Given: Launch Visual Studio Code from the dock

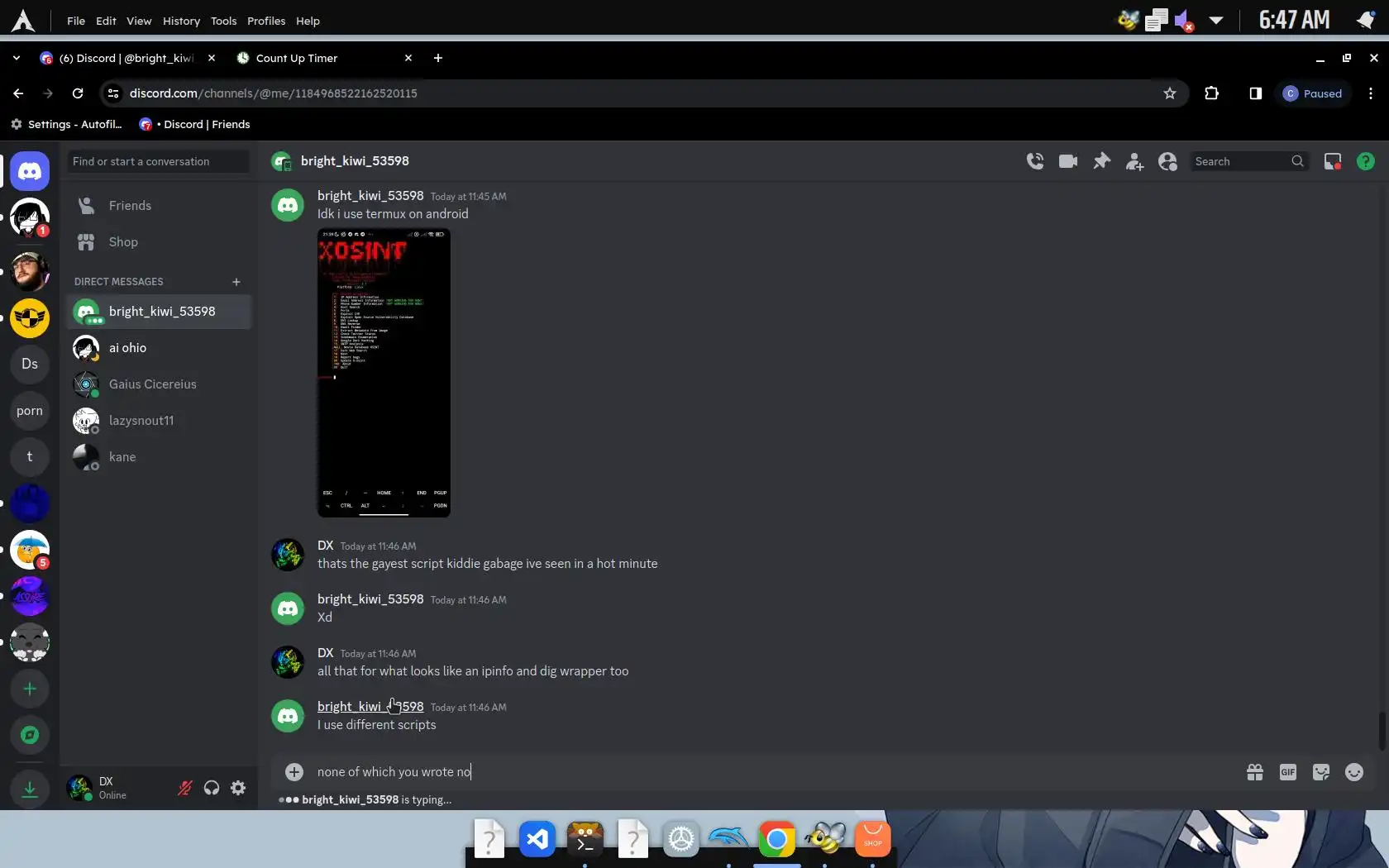Looking at the screenshot, I should click(x=537, y=840).
